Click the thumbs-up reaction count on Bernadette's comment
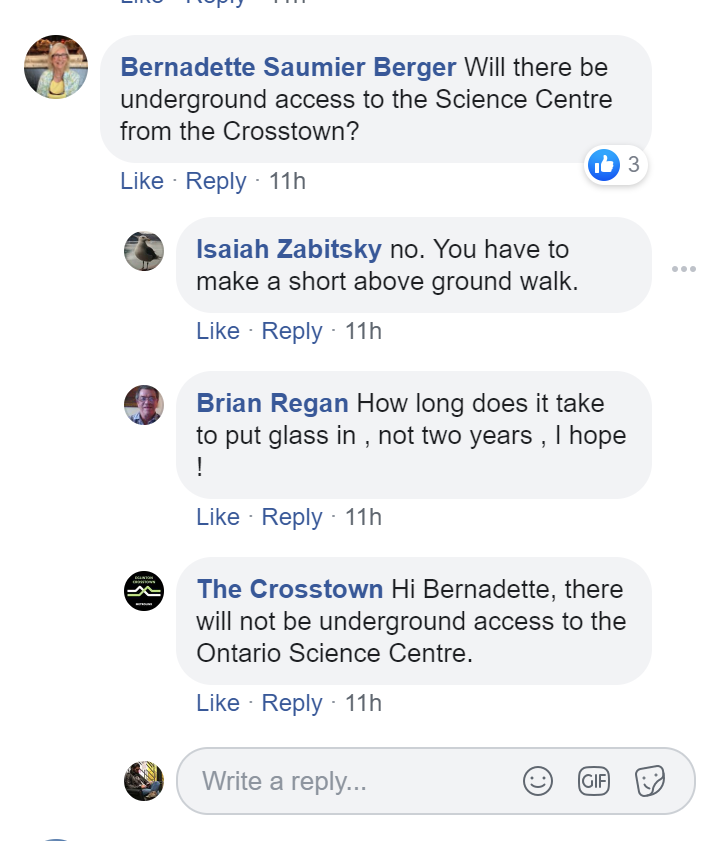Viewport: 702px width, 841px height. (x=617, y=165)
